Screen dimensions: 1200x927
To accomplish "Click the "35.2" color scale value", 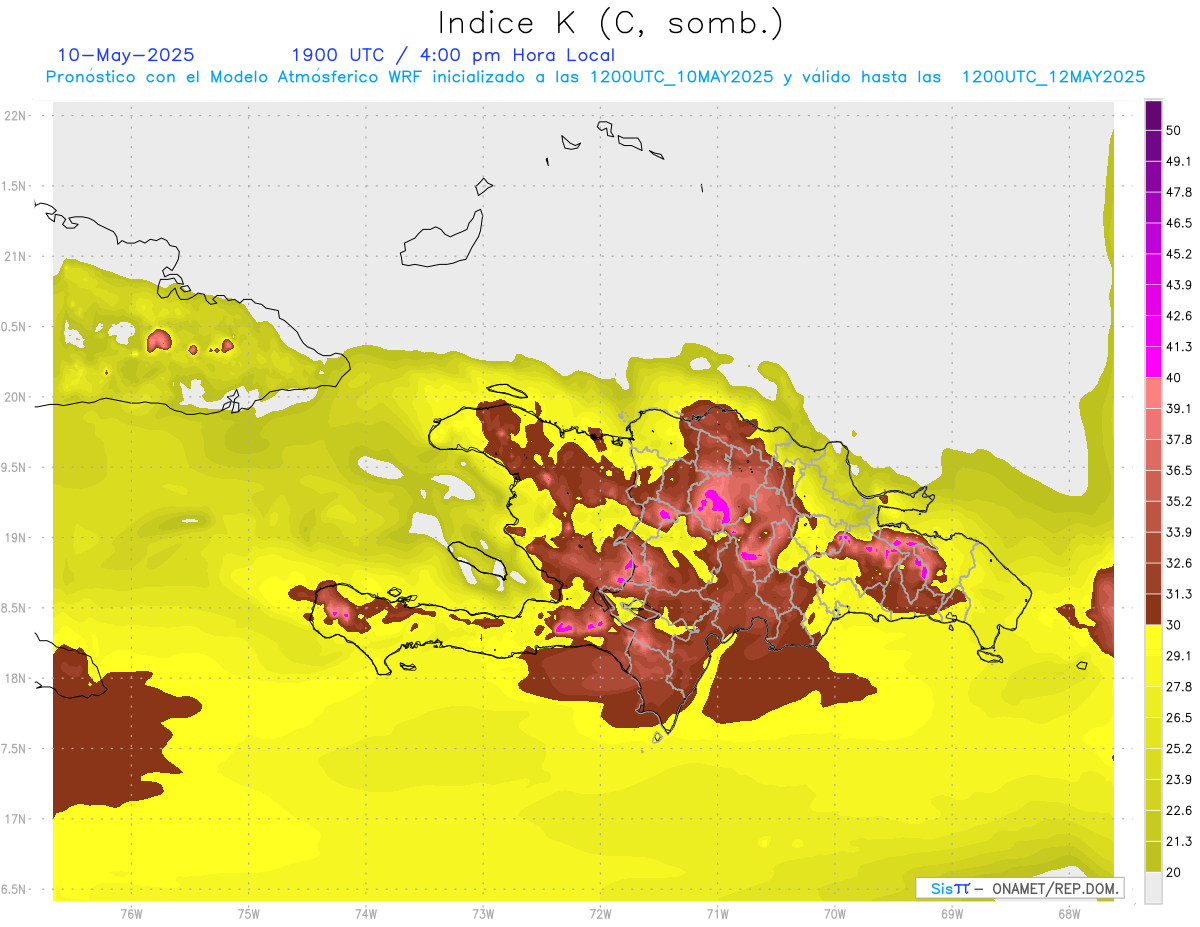I will tap(1179, 501).
